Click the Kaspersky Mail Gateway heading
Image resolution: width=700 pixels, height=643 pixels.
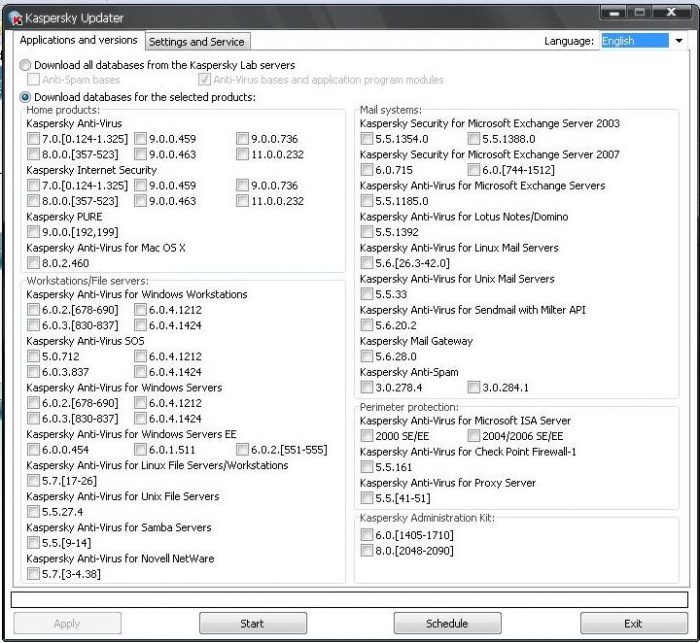pos(416,341)
